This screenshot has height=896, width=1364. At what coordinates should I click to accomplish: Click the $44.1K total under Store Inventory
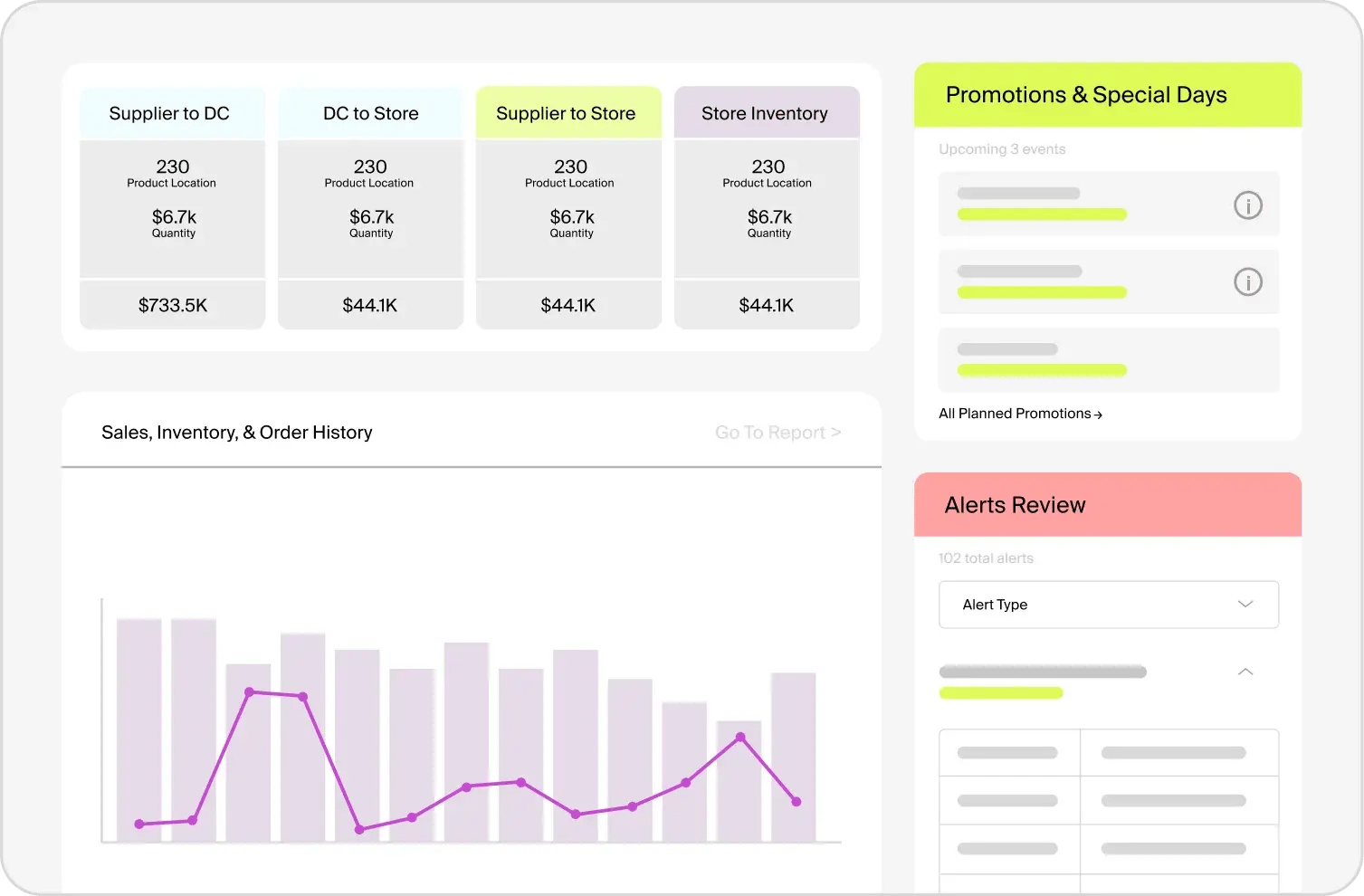click(x=766, y=305)
